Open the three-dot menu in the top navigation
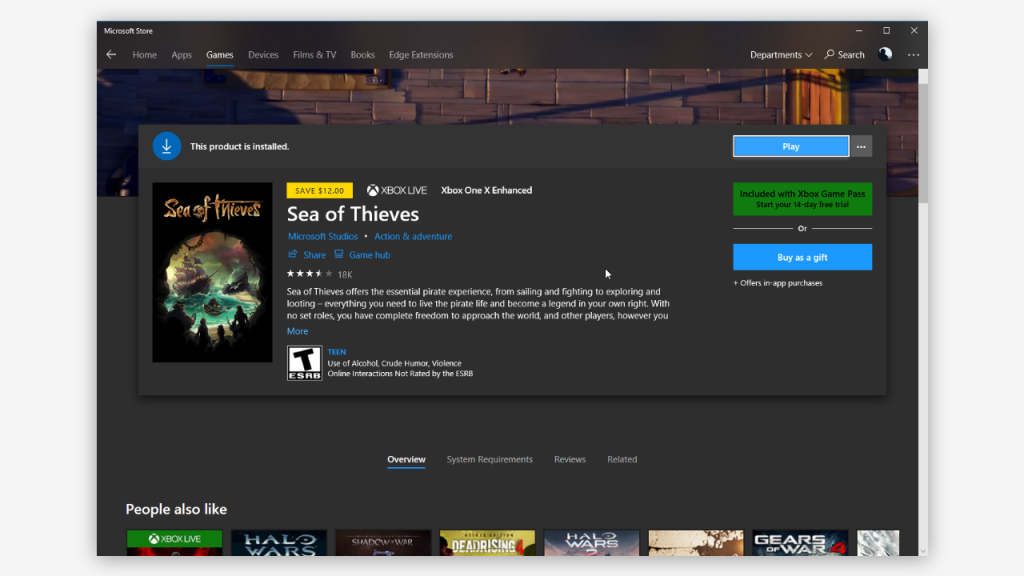1024x576 pixels. coord(913,55)
